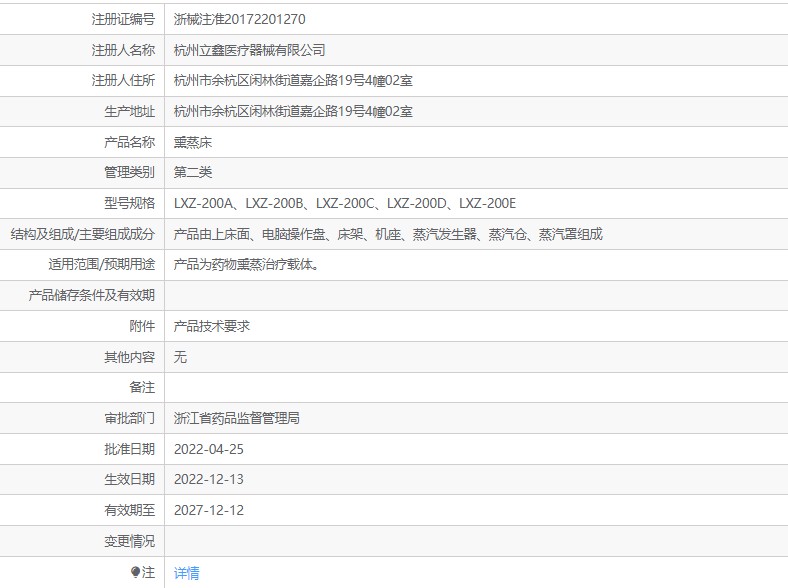
Task: Click the LXZ-200A model specification text
Action: pyautogui.click(x=204, y=204)
